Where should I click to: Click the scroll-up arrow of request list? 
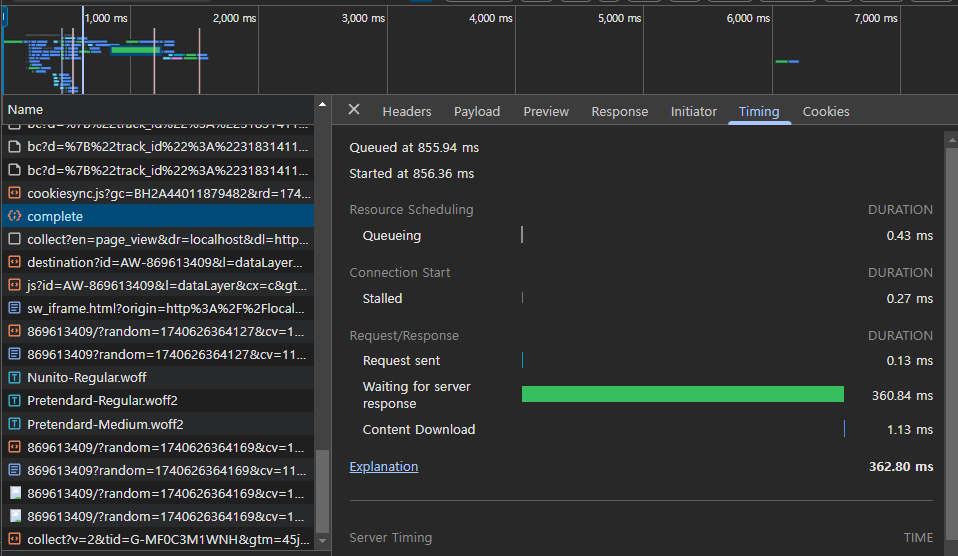tap(323, 104)
